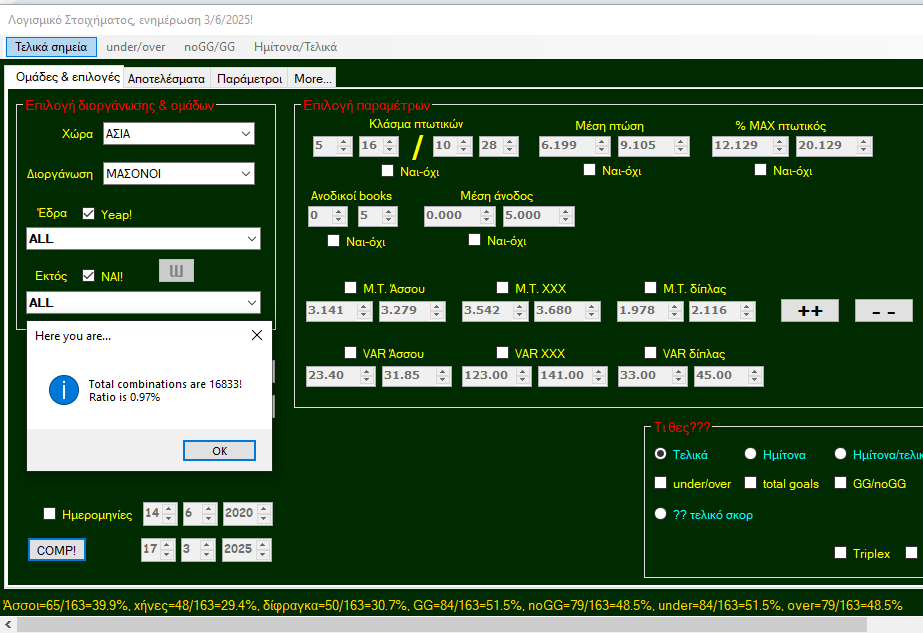Screen dimensions: 923x633
Task: Toggle the Έδρα Yeap! checkbox
Action: pos(89,214)
